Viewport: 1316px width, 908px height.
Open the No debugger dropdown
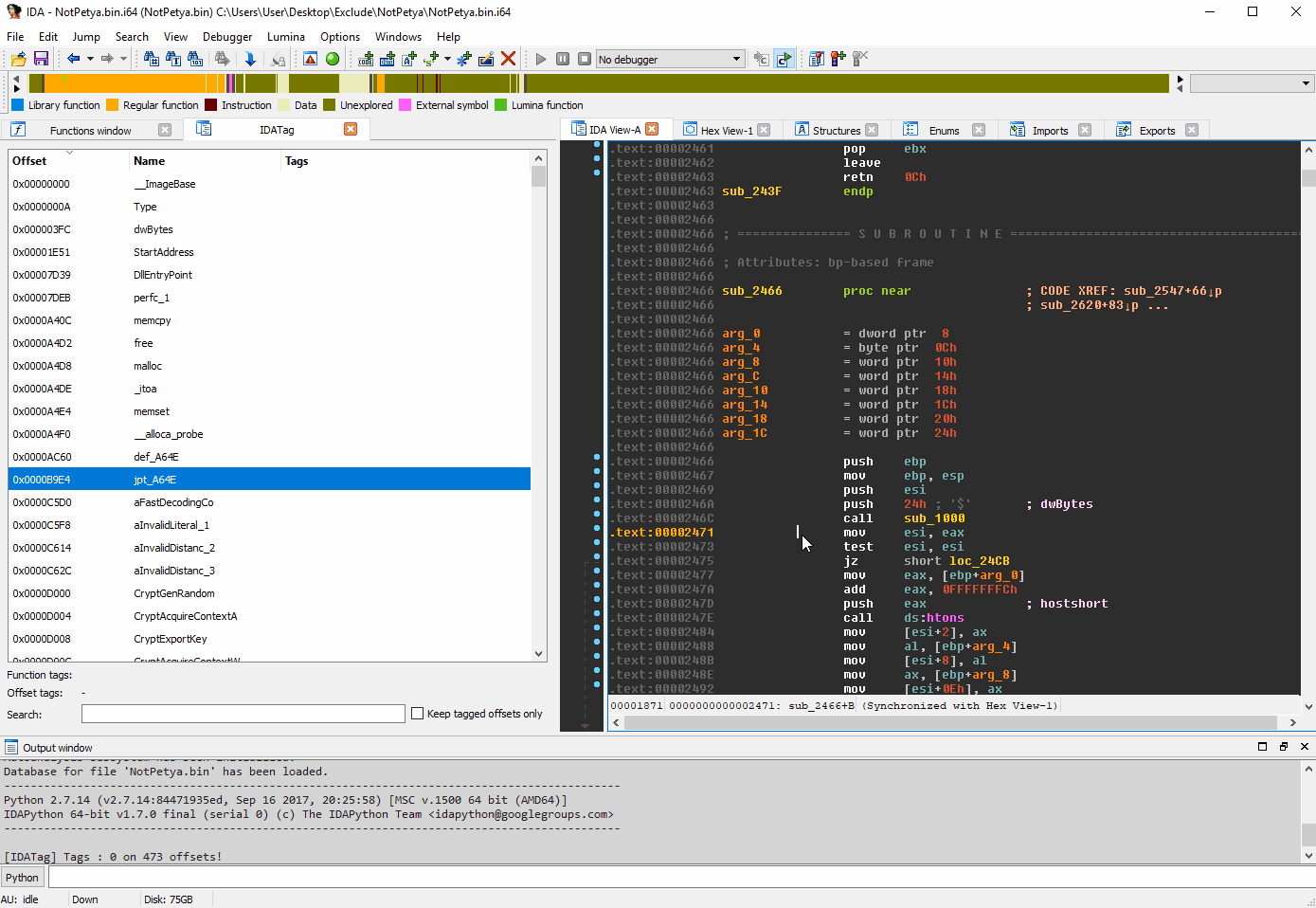click(x=736, y=59)
